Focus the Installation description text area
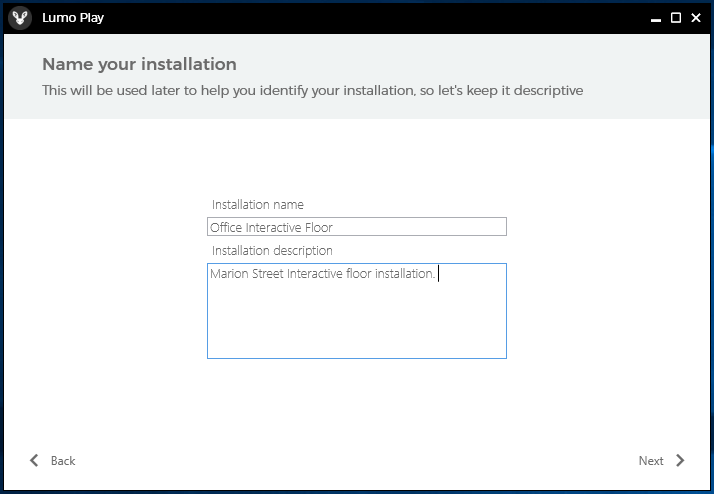Screen dimensions: 714x494 point(357,311)
